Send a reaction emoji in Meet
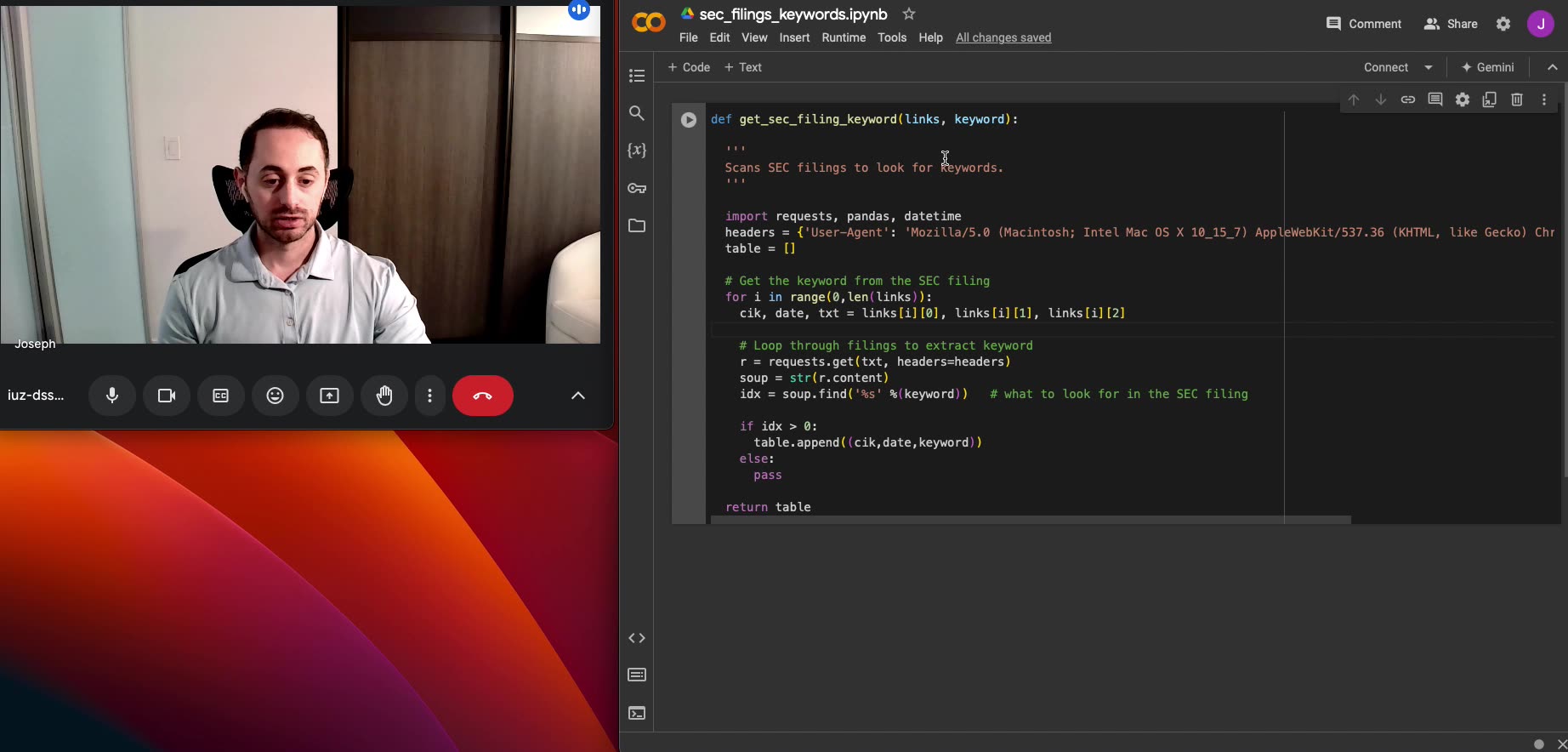 [x=276, y=396]
